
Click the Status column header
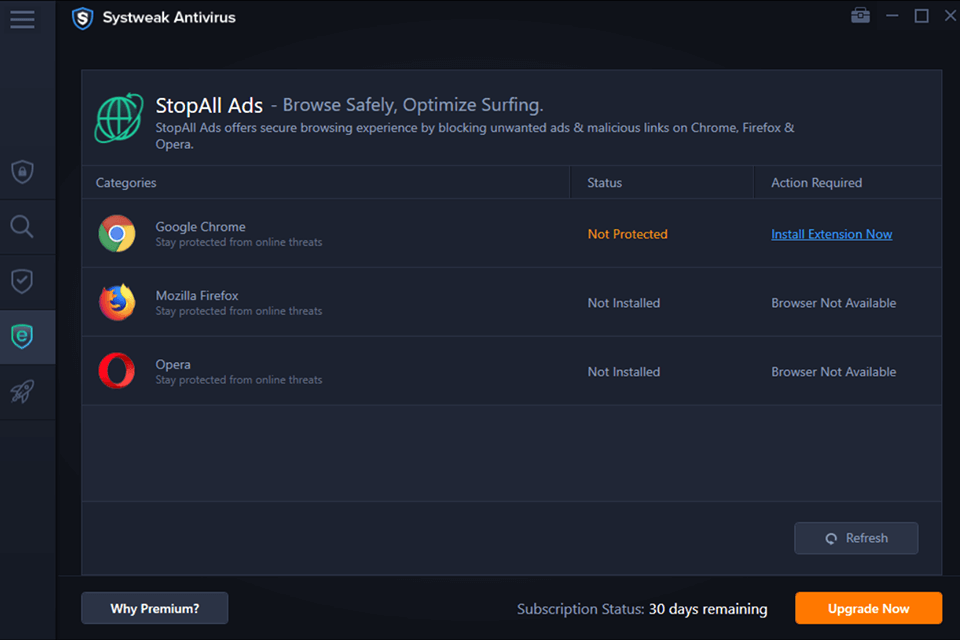click(x=604, y=183)
